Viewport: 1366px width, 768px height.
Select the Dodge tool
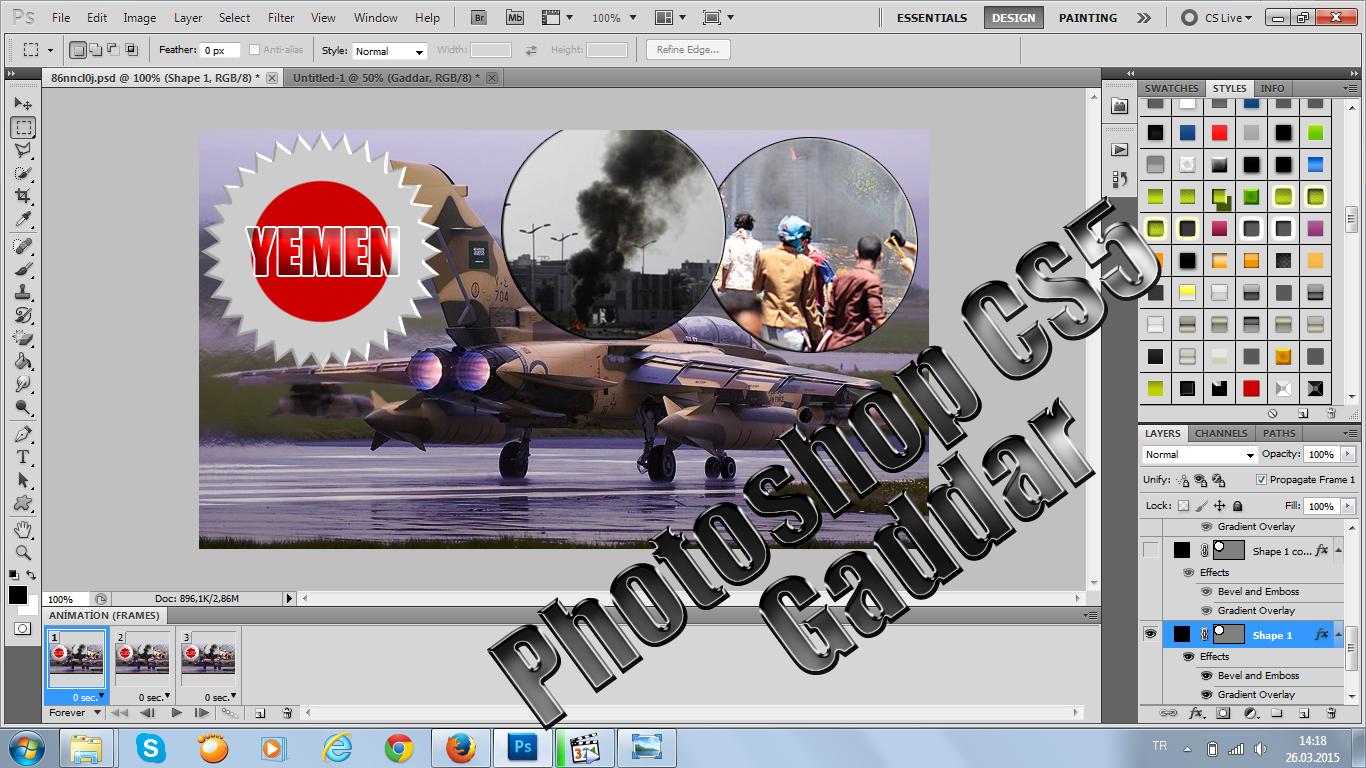click(23, 407)
